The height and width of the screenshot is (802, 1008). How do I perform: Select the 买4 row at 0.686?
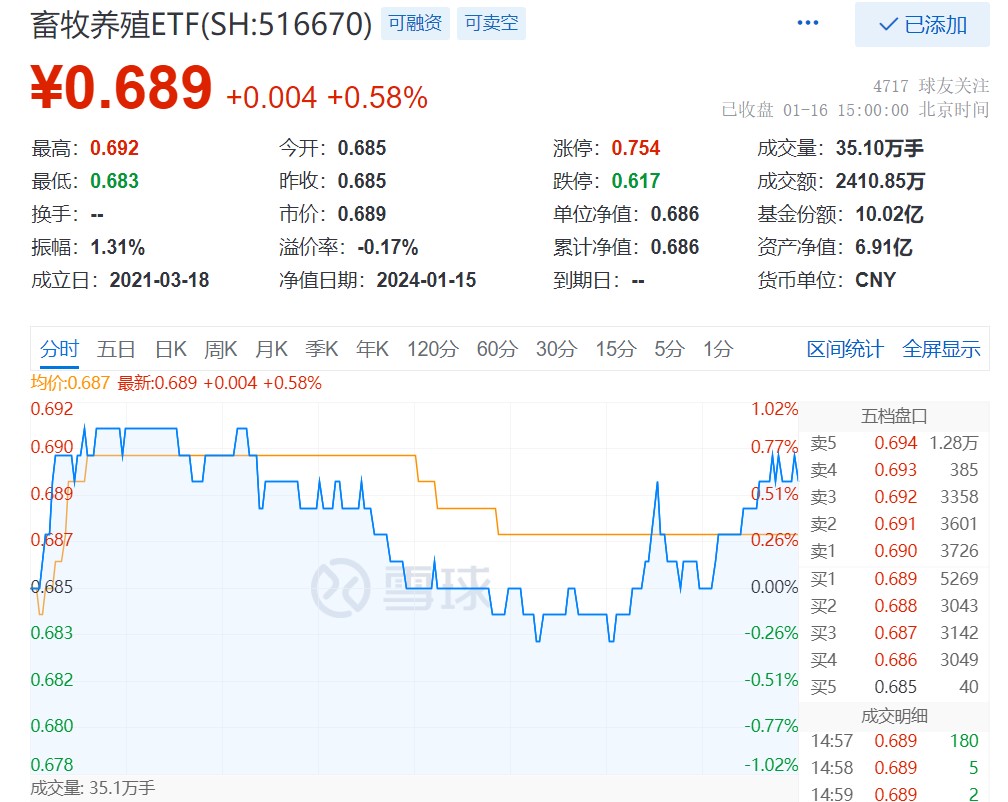(x=894, y=660)
